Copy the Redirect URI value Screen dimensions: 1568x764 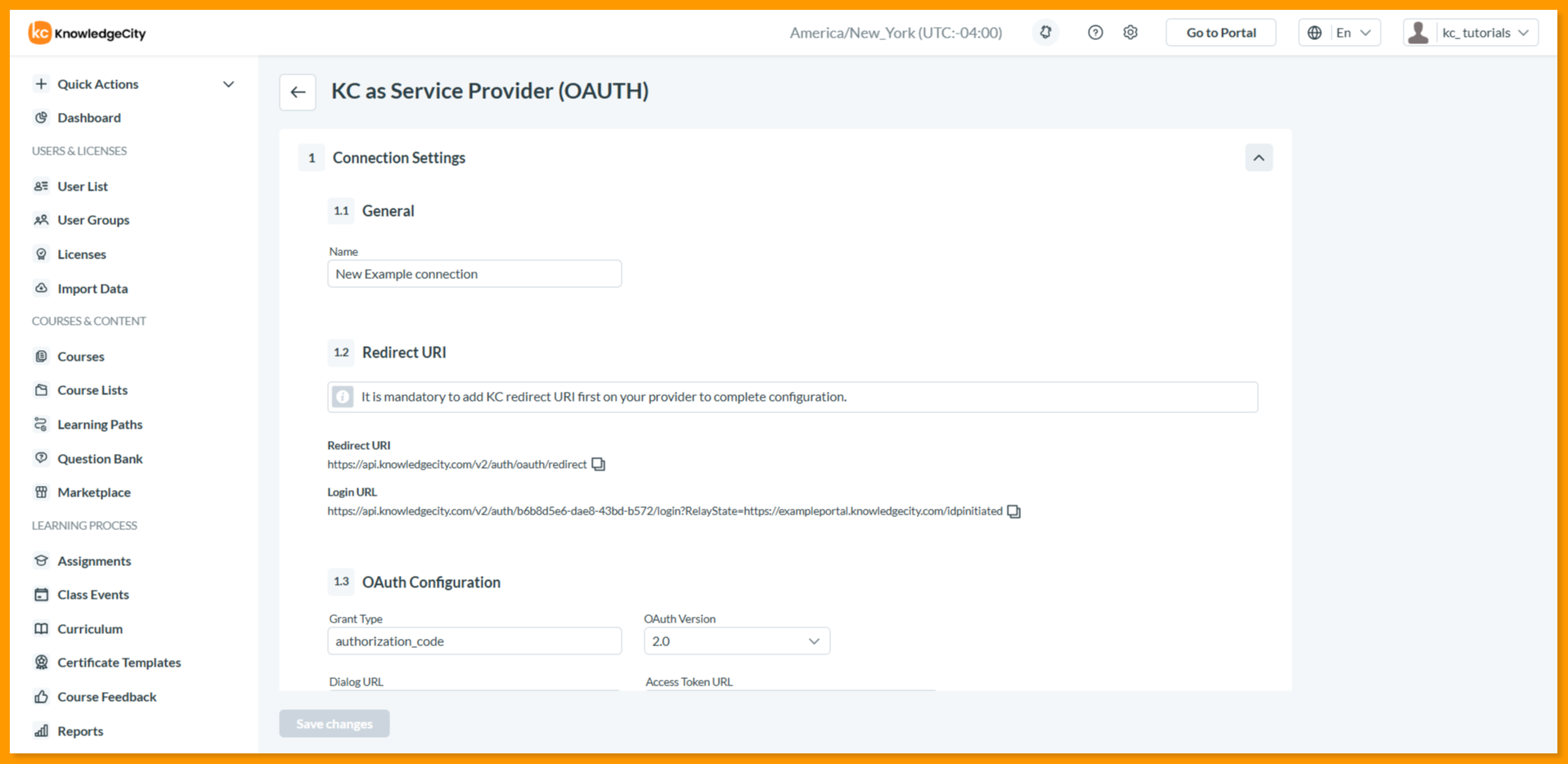point(599,465)
